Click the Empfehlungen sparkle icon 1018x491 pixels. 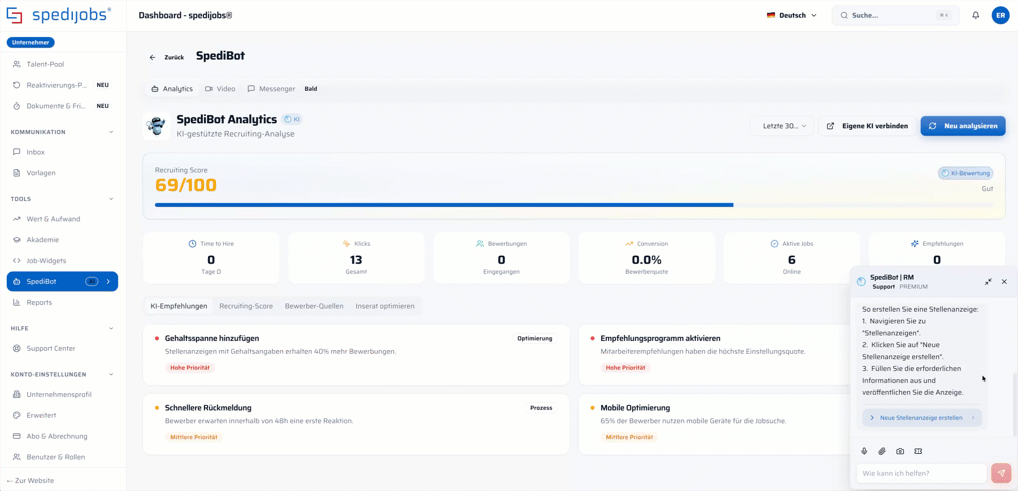pos(915,244)
